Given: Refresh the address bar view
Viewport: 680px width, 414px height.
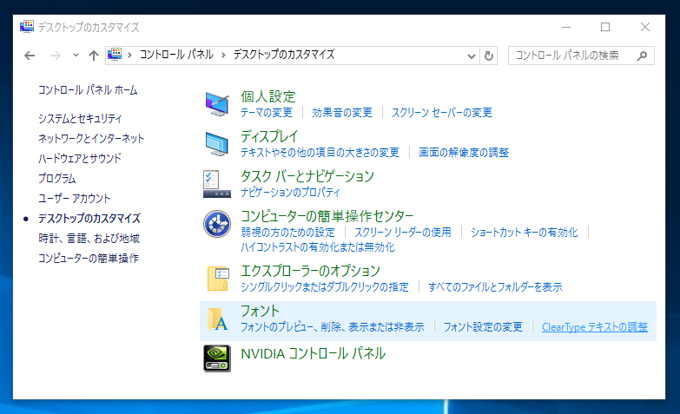Looking at the screenshot, I should coord(488,55).
